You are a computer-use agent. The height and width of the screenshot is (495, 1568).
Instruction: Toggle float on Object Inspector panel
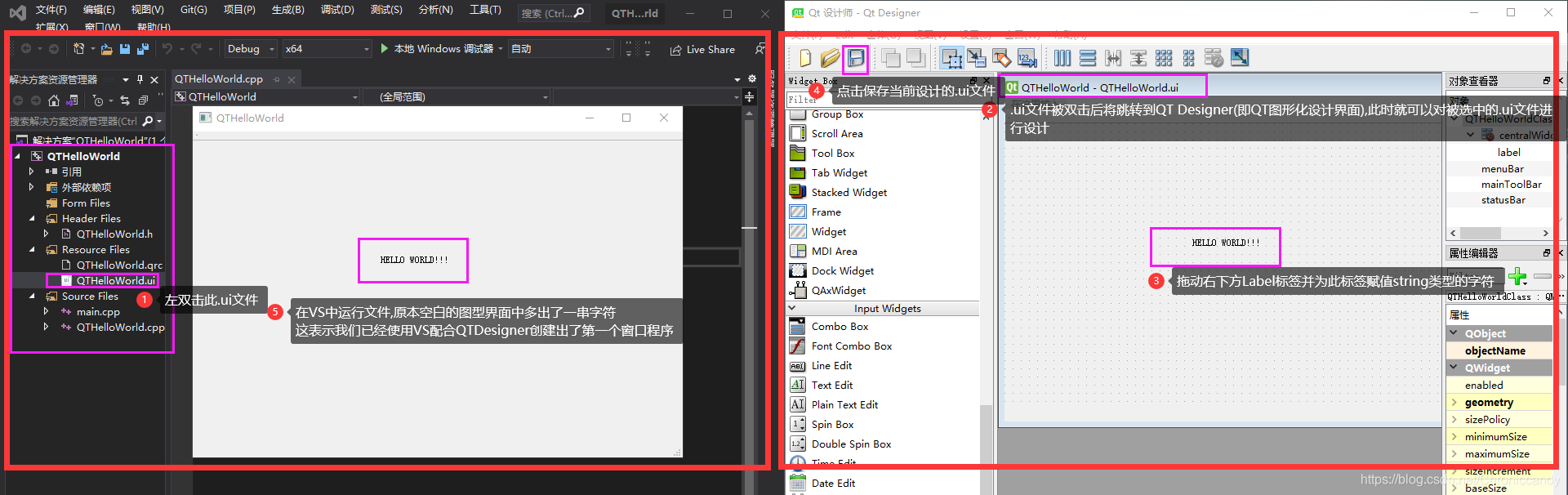[x=1546, y=81]
